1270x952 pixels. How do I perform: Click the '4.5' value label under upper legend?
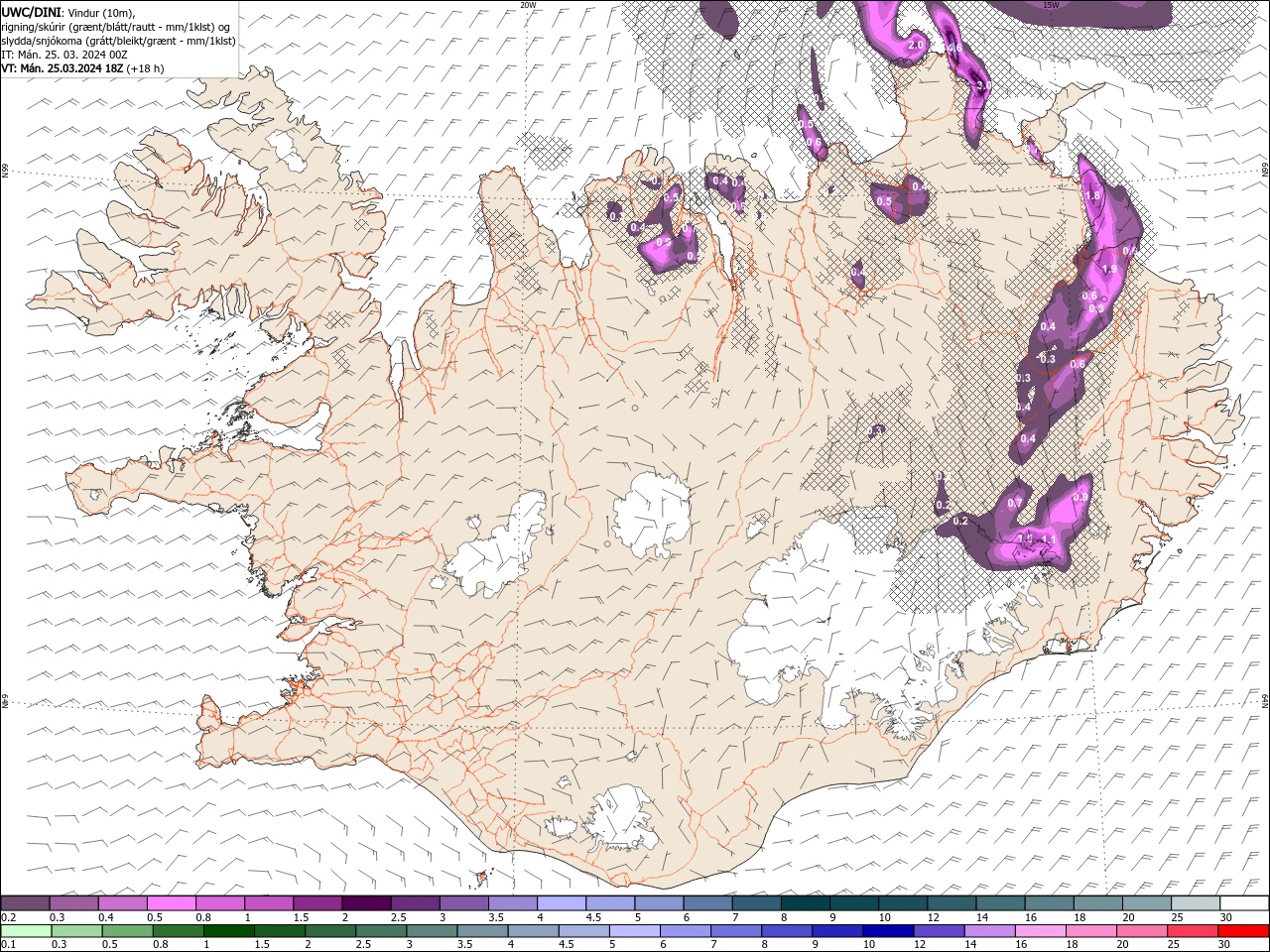(x=593, y=917)
